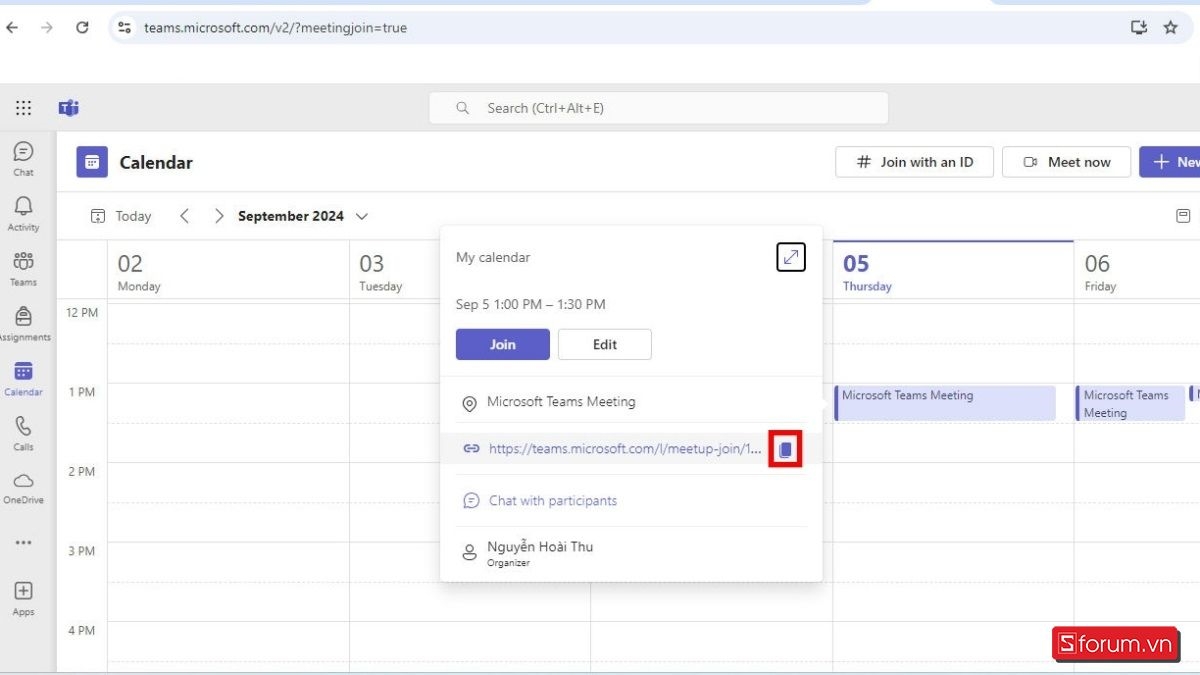The height and width of the screenshot is (675, 1200).
Task: Click My calendar label in popup
Action: (493, 257)
